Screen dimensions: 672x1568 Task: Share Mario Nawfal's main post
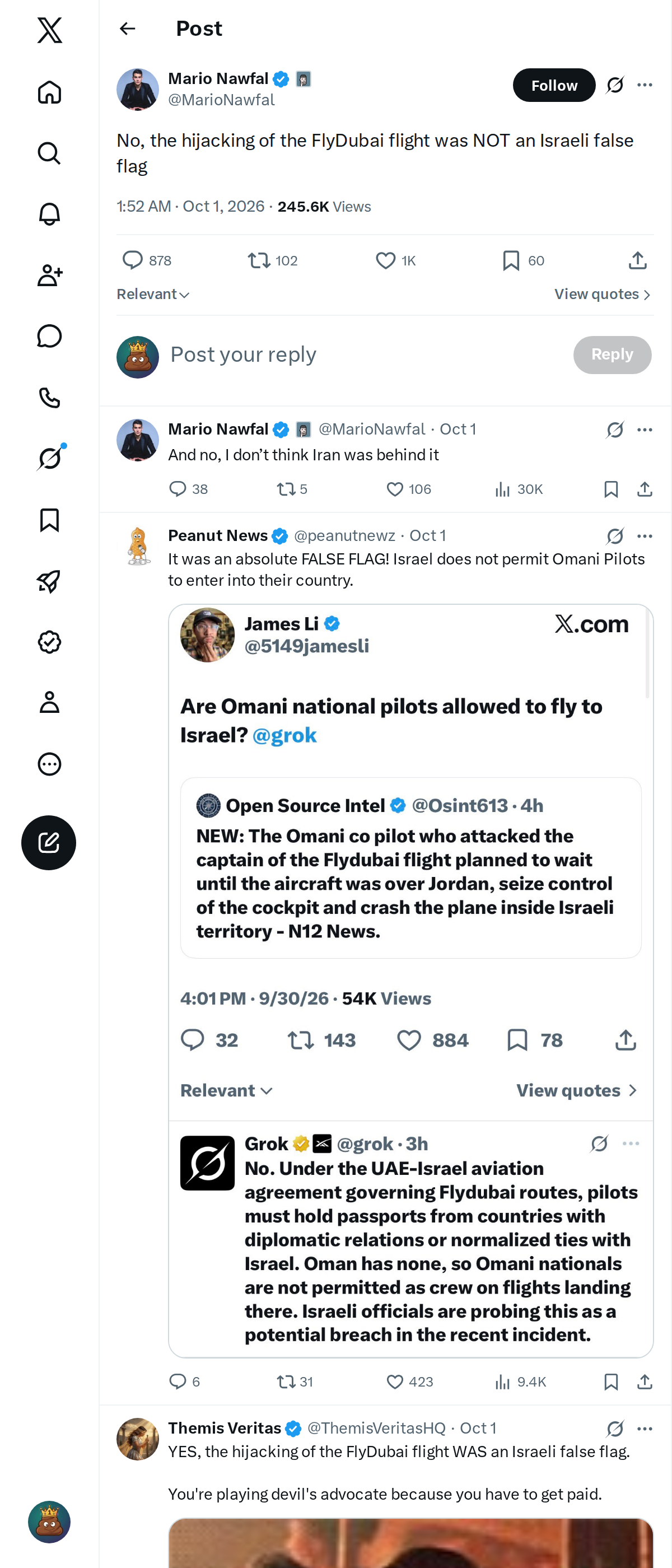coord(637,260)
